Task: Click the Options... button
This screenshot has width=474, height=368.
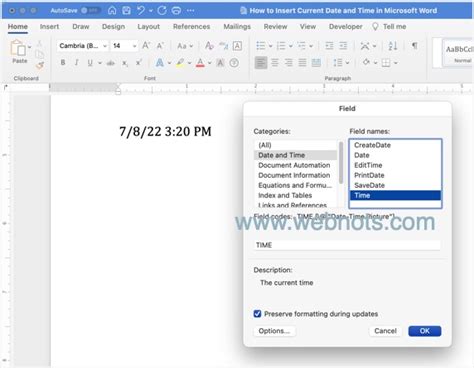Action: tap(274, 331)
